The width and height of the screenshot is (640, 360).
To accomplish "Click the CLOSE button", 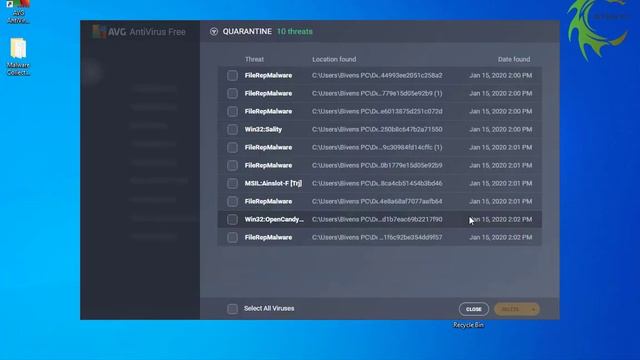I will tap(473, 309).
